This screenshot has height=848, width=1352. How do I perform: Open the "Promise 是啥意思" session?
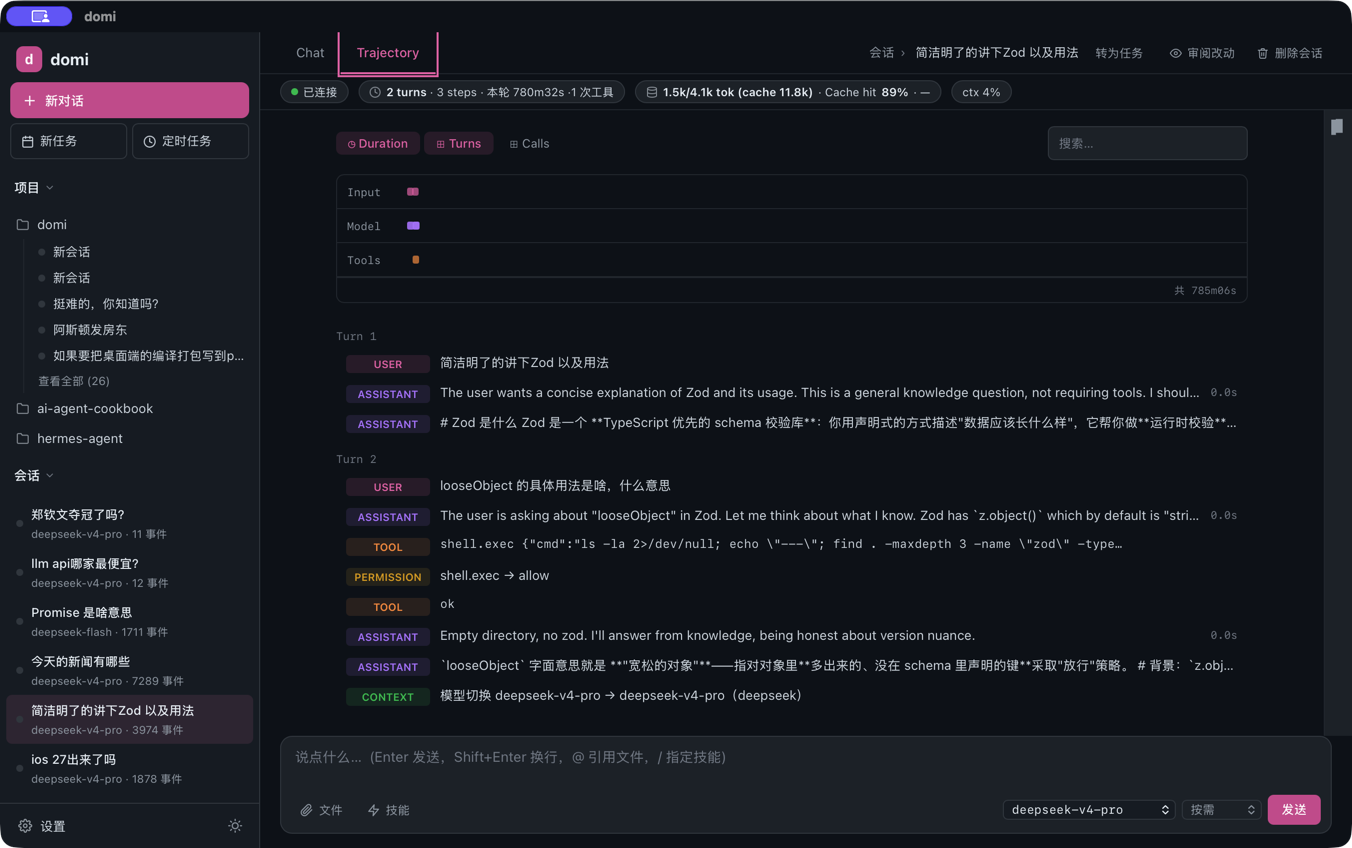pos(130,622)
